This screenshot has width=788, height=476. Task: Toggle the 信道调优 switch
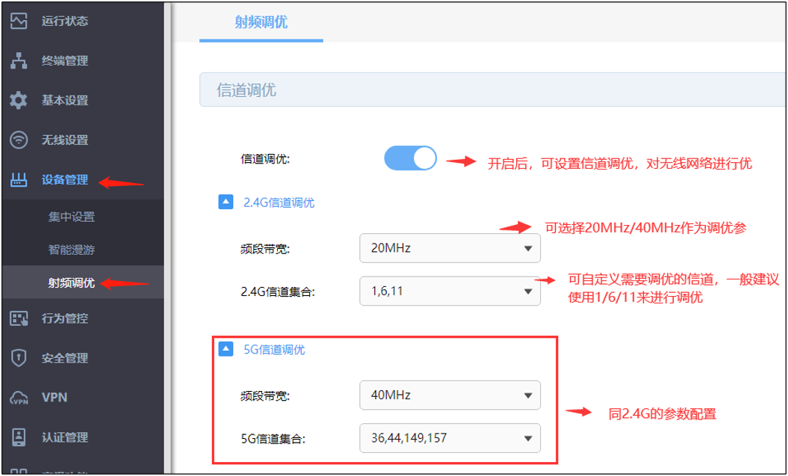[x=410, y=158]
